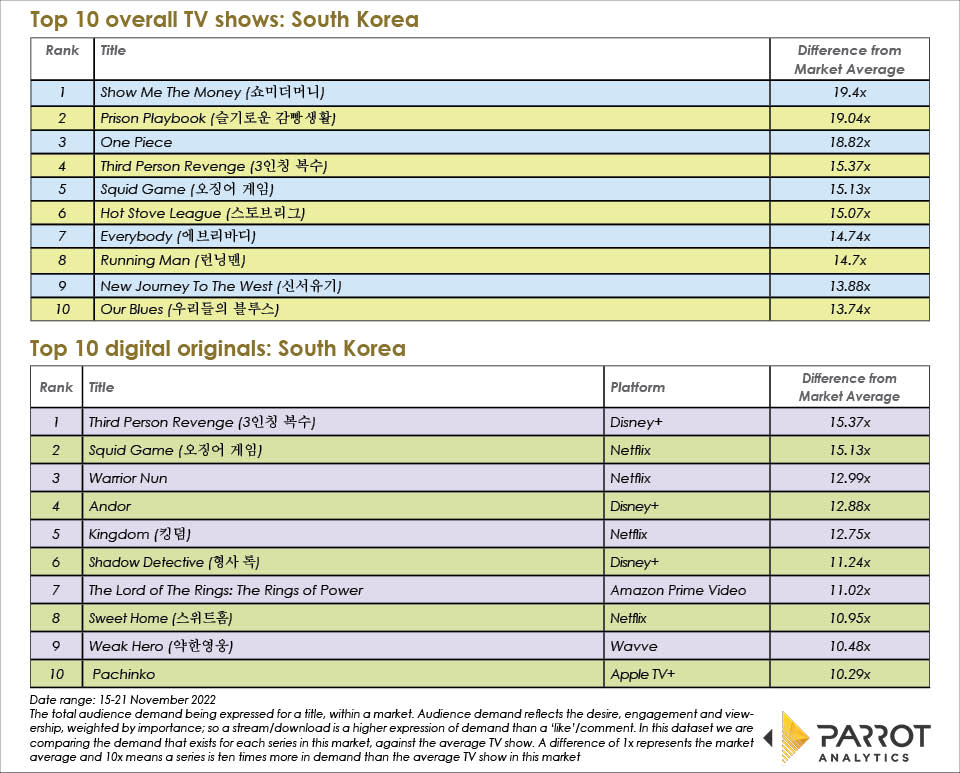
Task: Click 'Netflix' in the Kingdom row
Action: (x=629, y=534)
